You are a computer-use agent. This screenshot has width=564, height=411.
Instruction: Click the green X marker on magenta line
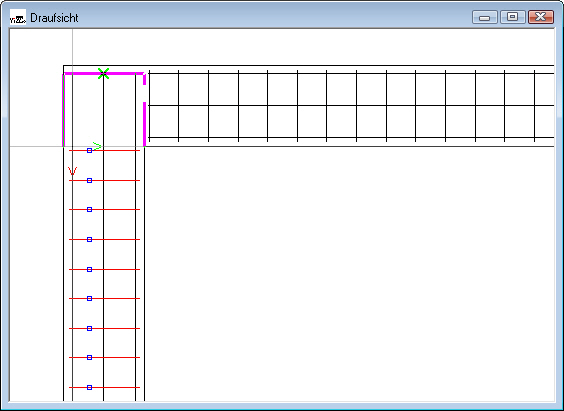click(x=103, y=73)
